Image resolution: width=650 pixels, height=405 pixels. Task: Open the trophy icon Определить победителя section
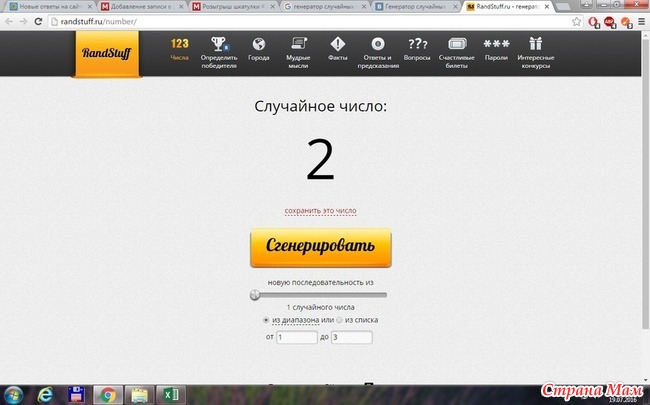[x=219, y=45]
